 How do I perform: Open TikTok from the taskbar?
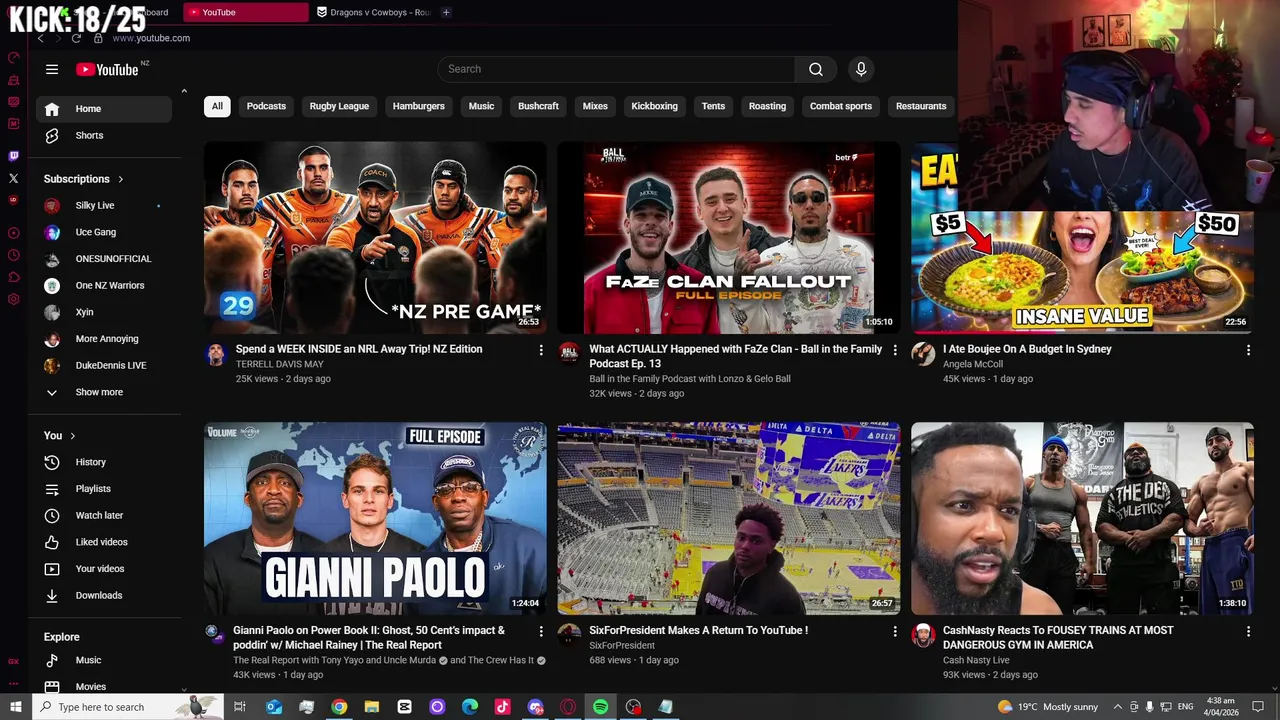coord(503,707)
